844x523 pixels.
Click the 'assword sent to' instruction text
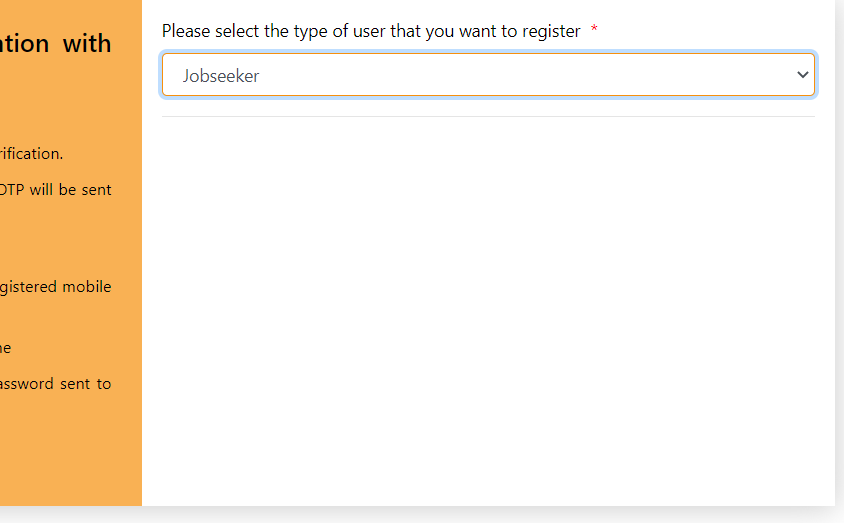(55, 384)
